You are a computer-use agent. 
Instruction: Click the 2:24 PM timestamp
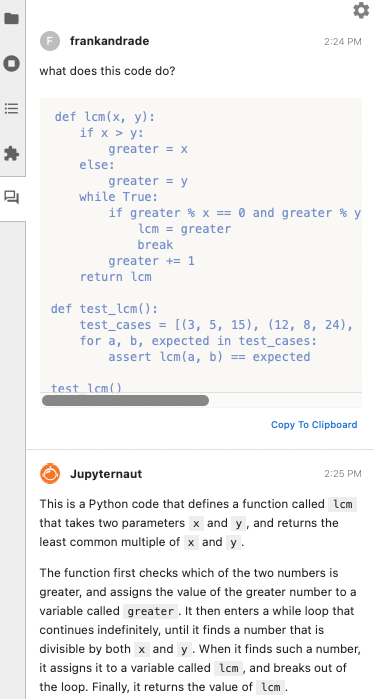click(x=342, y=42)
